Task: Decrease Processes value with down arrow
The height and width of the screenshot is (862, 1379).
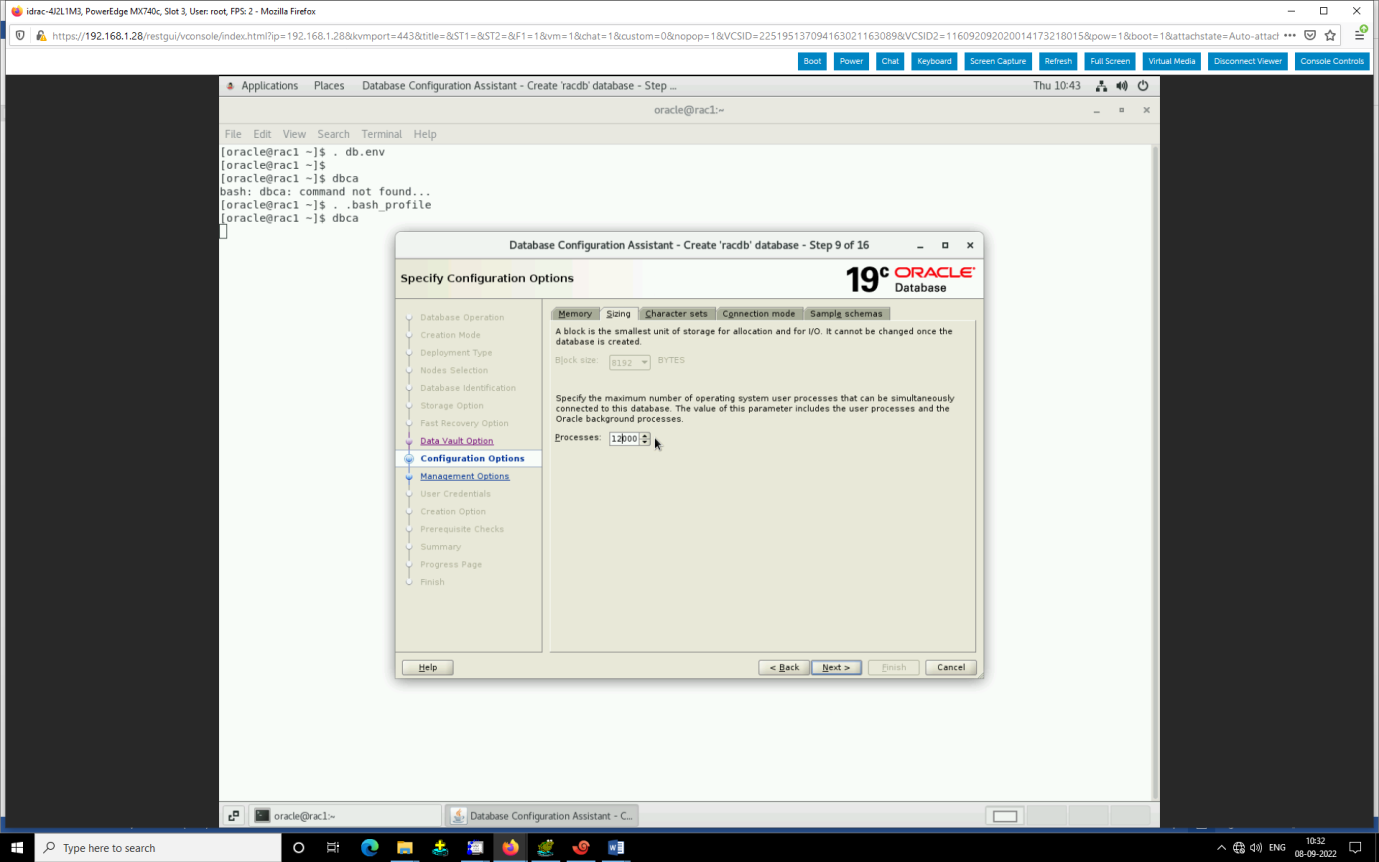Action: point(645,442)
